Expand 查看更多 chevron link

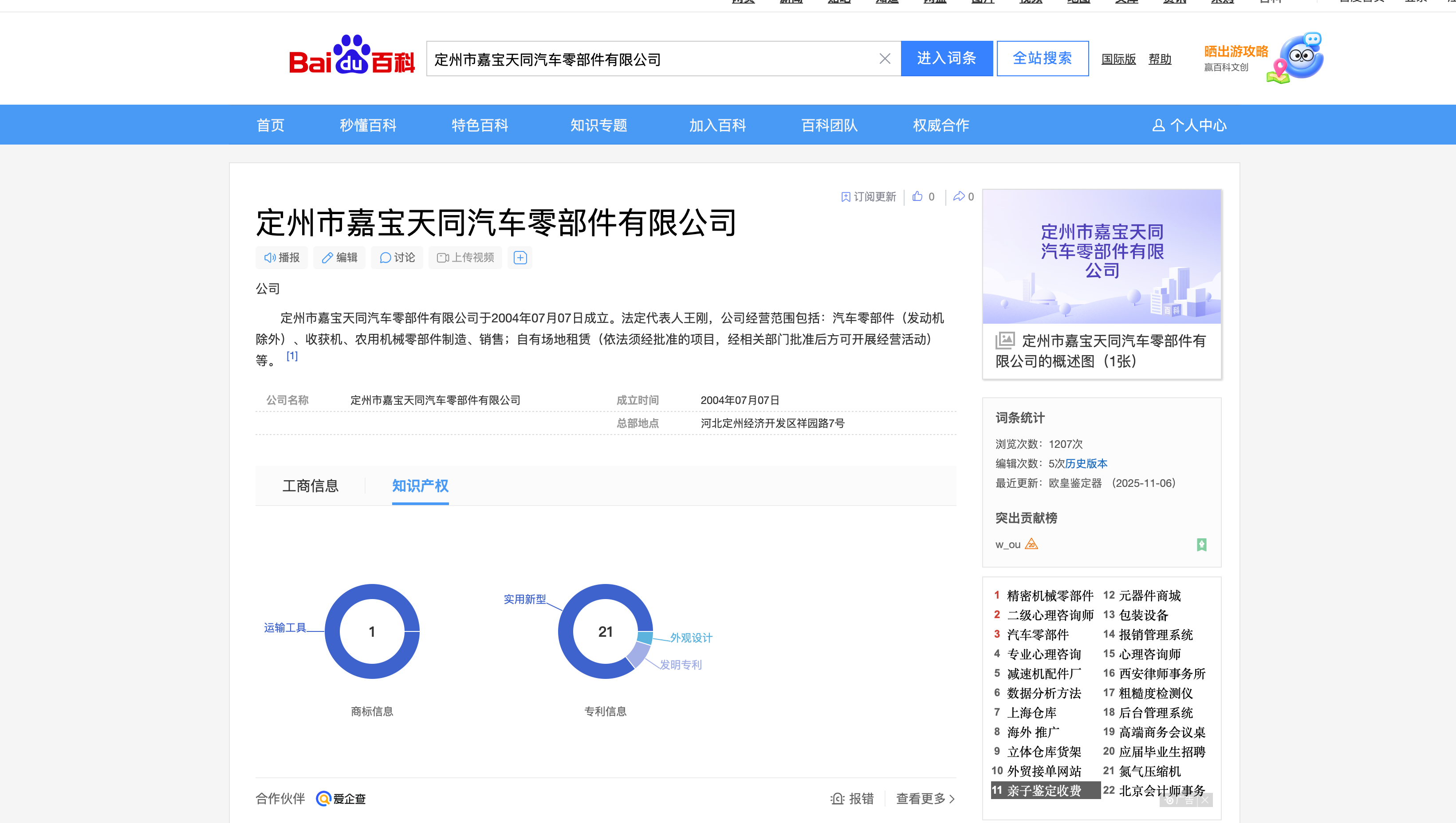tap(925, 799)
